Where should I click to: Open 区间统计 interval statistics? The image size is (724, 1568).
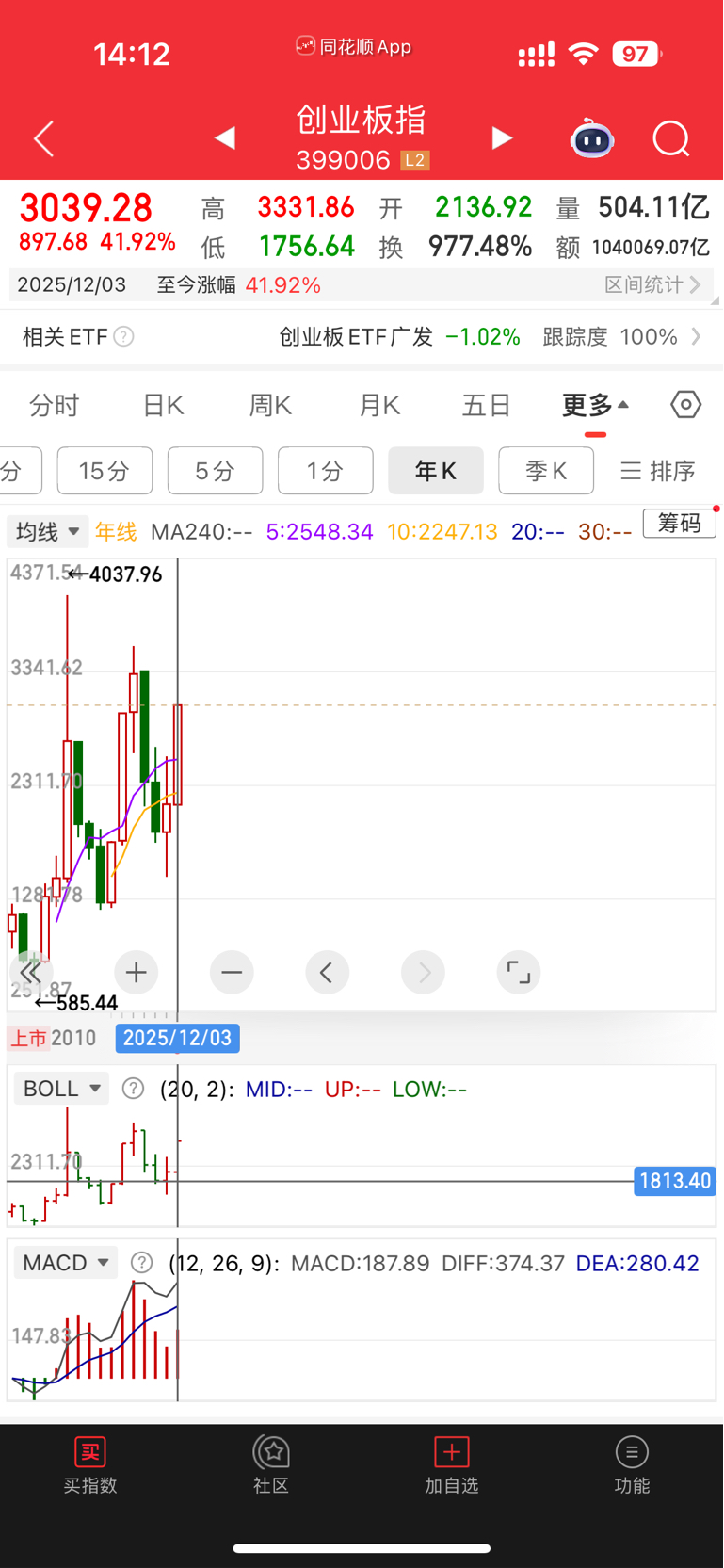pos(652,284)
